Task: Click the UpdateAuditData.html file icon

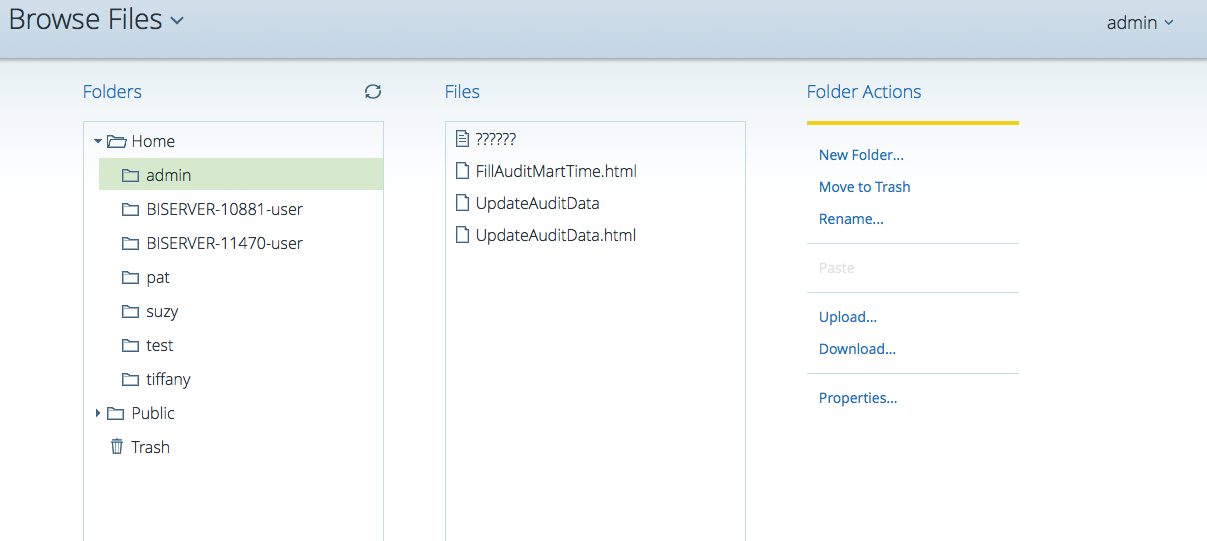Action: point(462,235)
